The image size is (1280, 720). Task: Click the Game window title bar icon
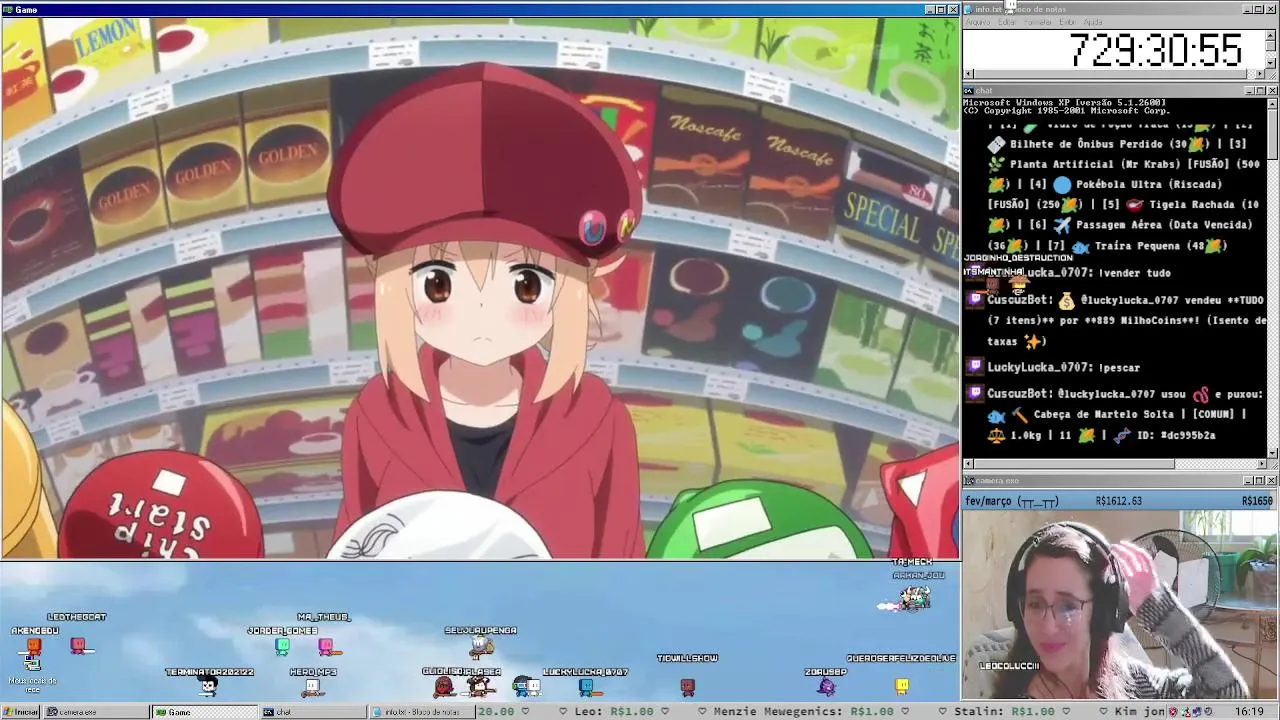[x=8, y=10]
